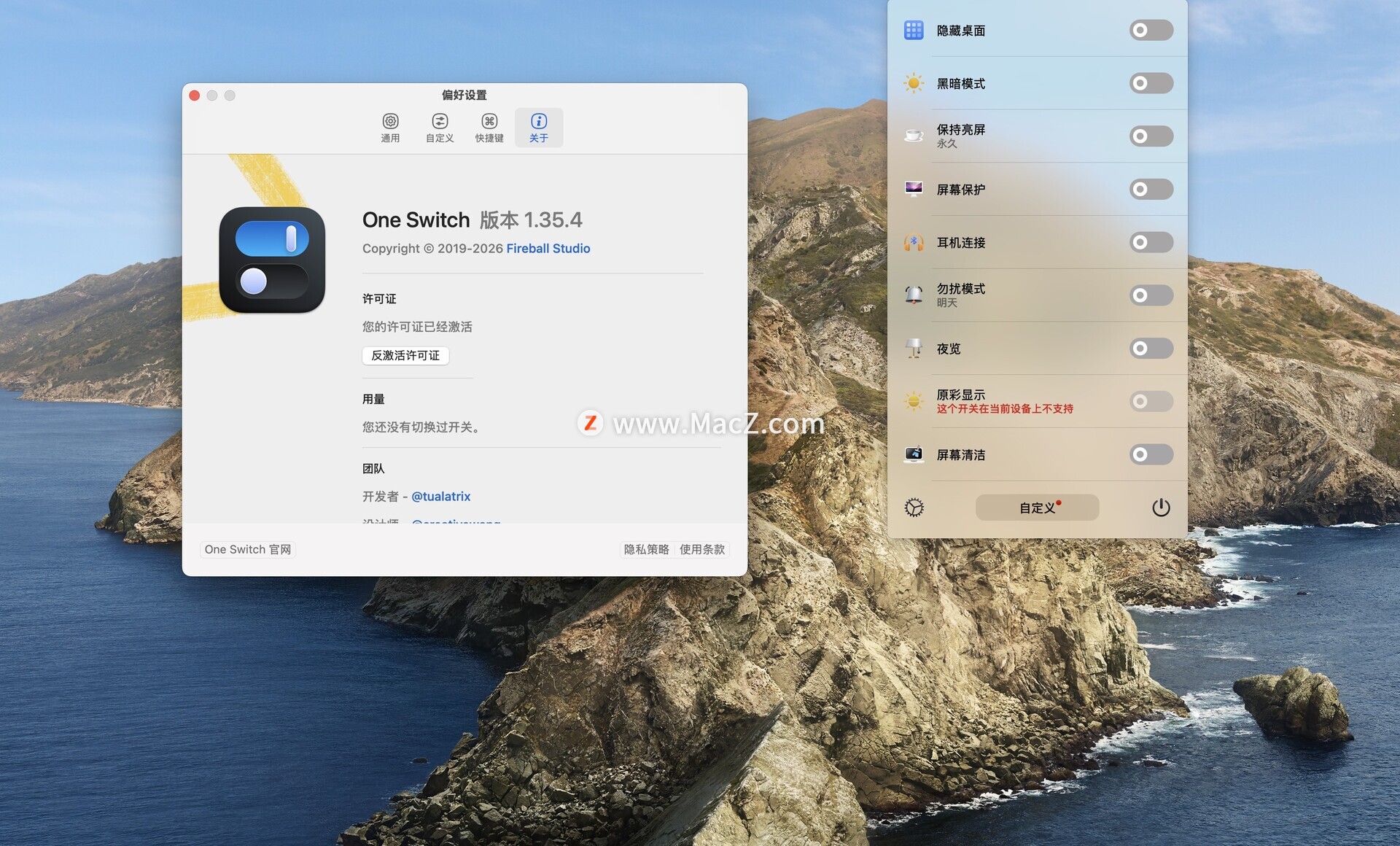Click the Night Shift lamp icon
The image size is (1400, 846).
pos(914,348)
